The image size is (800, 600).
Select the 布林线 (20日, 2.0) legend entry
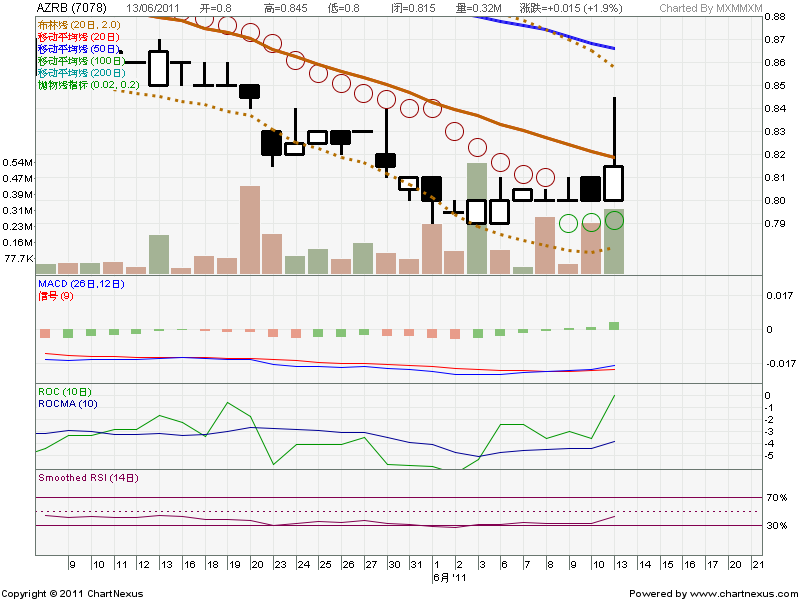pos(78,23)
